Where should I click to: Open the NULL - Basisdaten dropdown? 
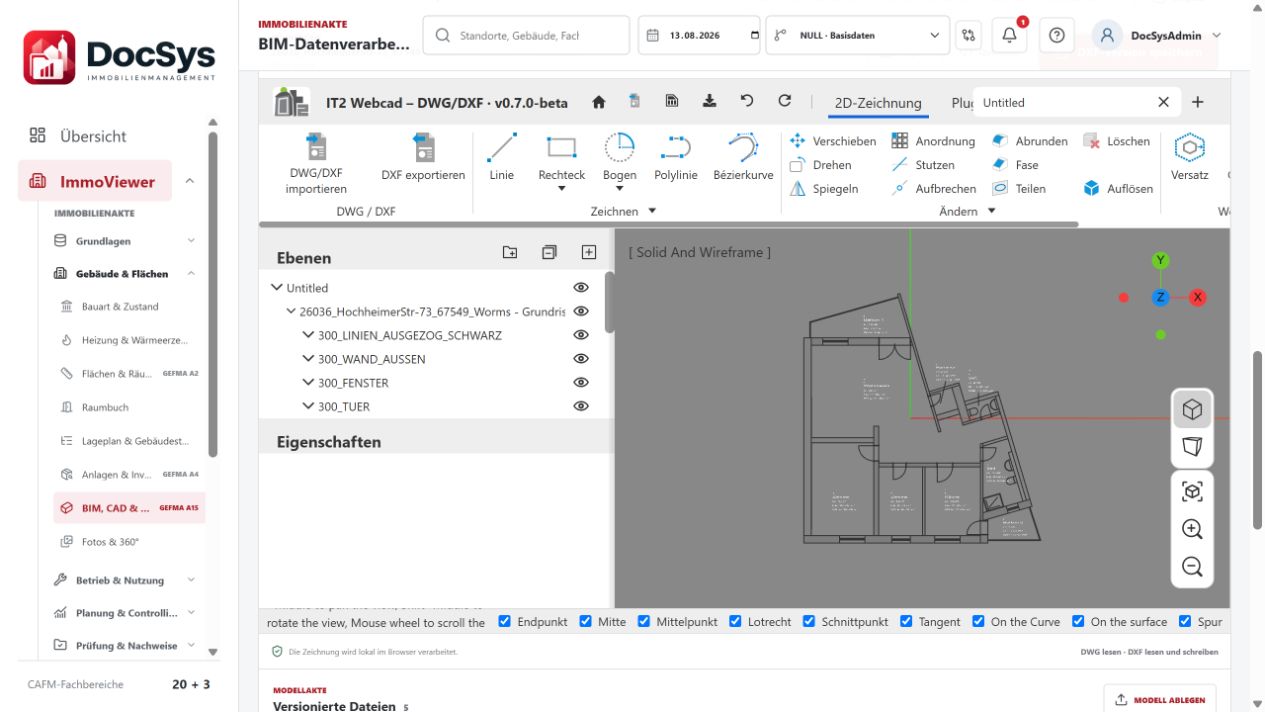[x=857, y=35]
